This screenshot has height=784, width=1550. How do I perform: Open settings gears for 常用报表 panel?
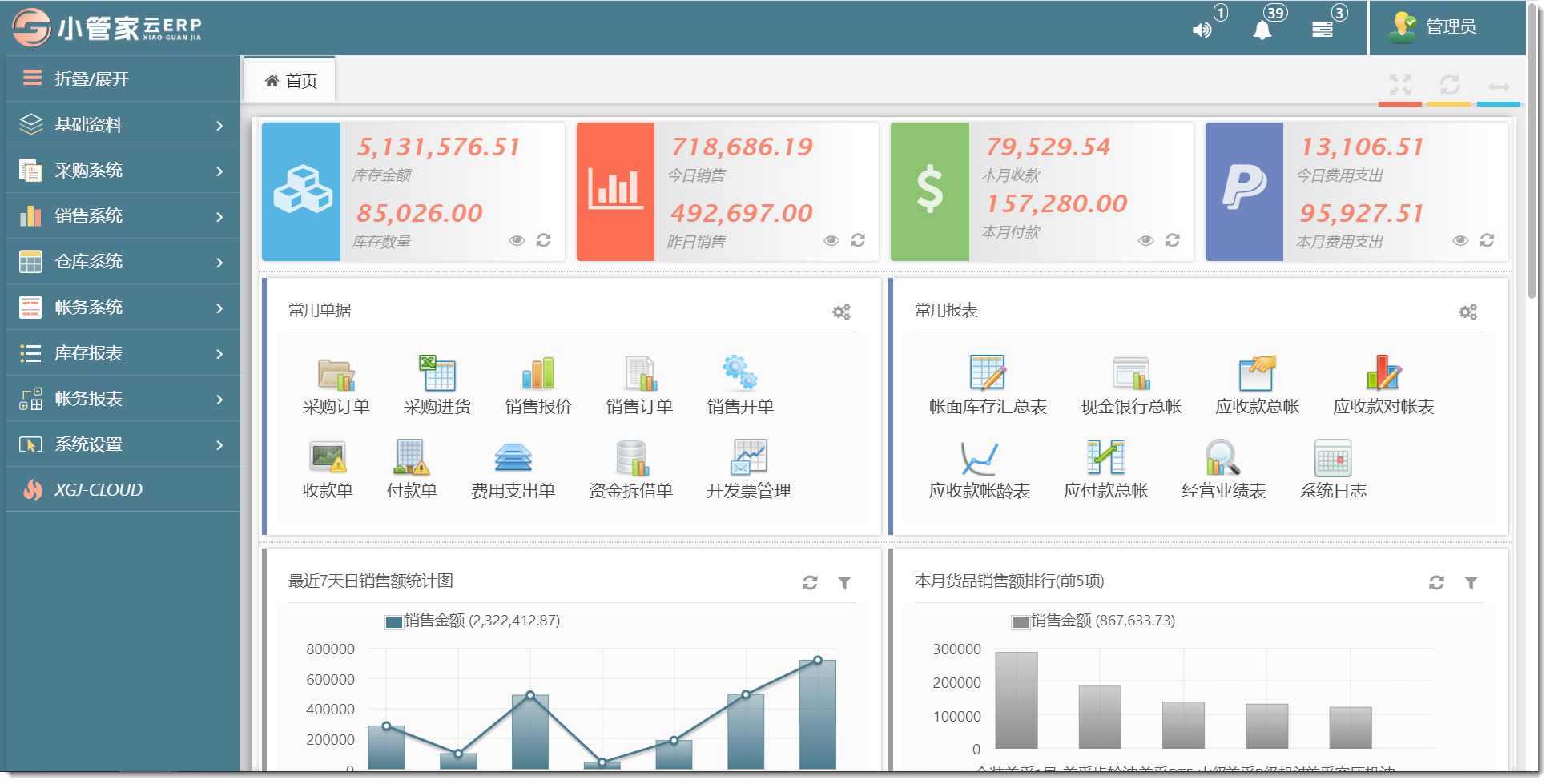(1467, 312)
